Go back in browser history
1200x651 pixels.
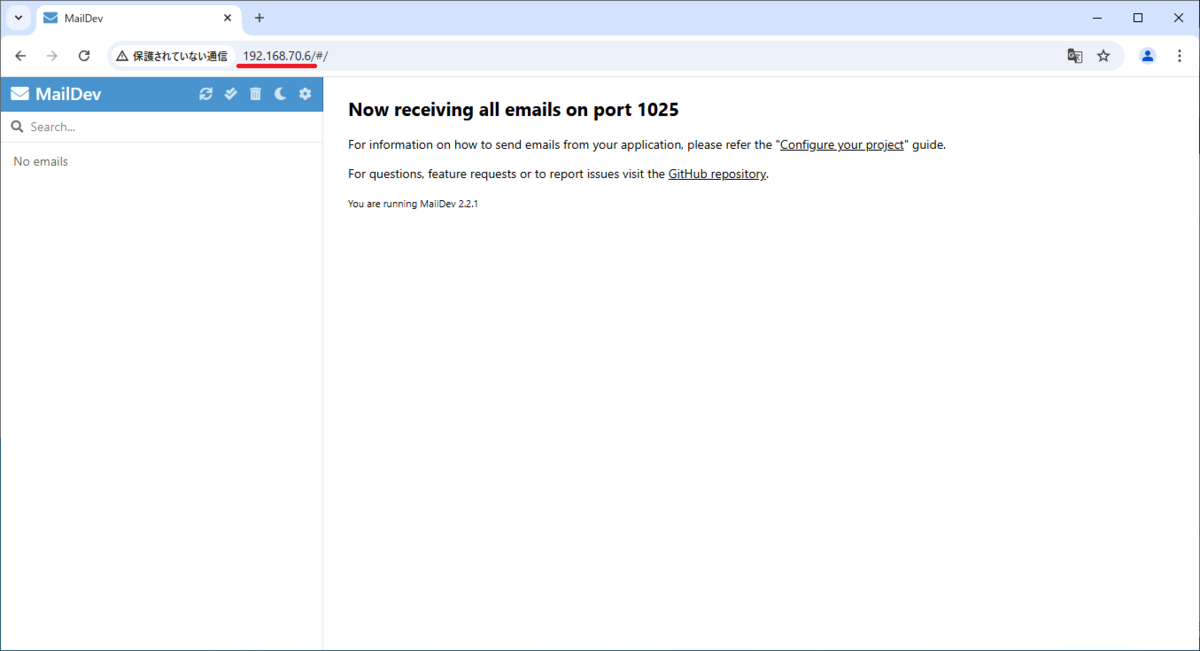click(20, 56)
